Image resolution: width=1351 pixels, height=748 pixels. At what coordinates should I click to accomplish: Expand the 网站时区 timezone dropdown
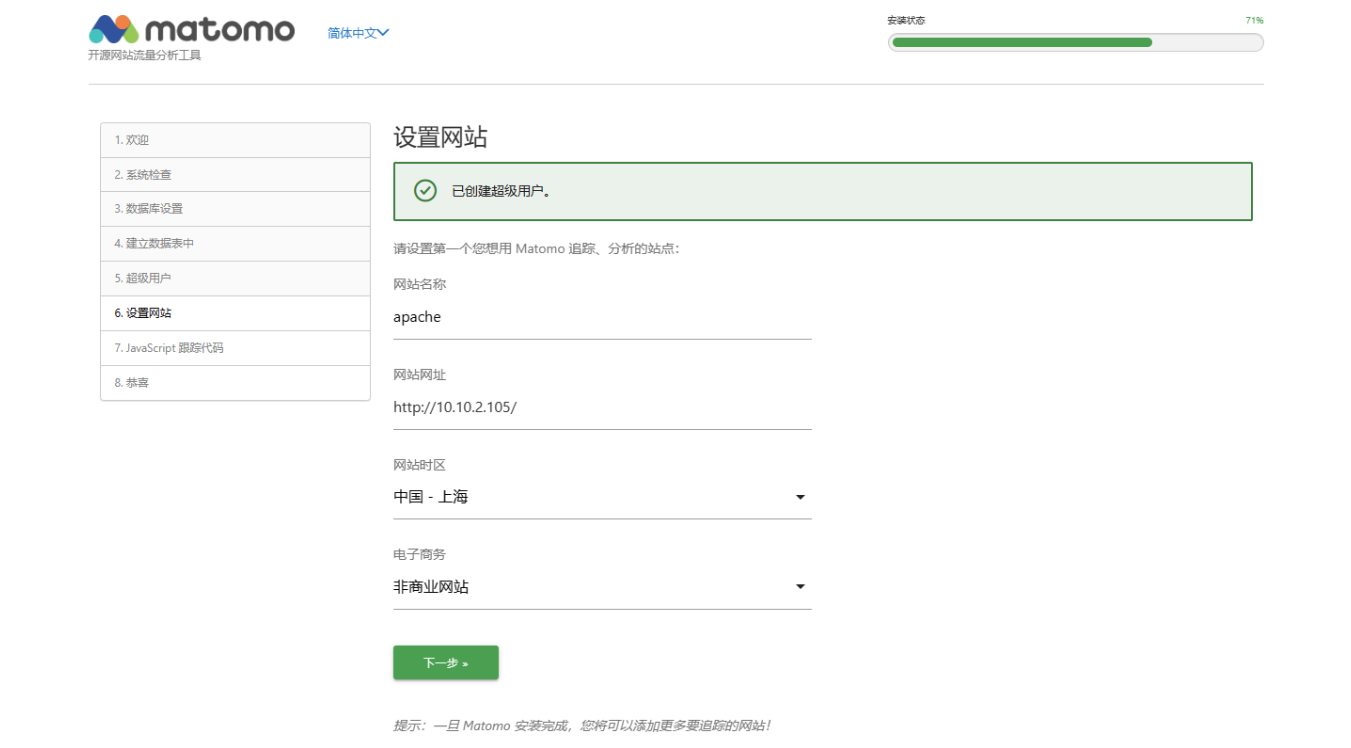601,497
